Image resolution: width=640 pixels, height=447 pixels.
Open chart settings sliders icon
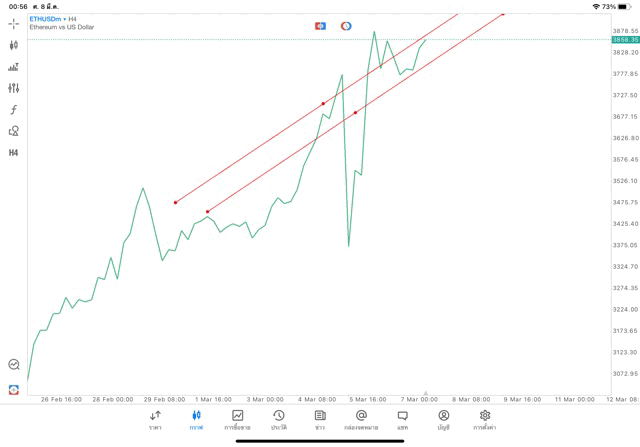coord(14,89)
